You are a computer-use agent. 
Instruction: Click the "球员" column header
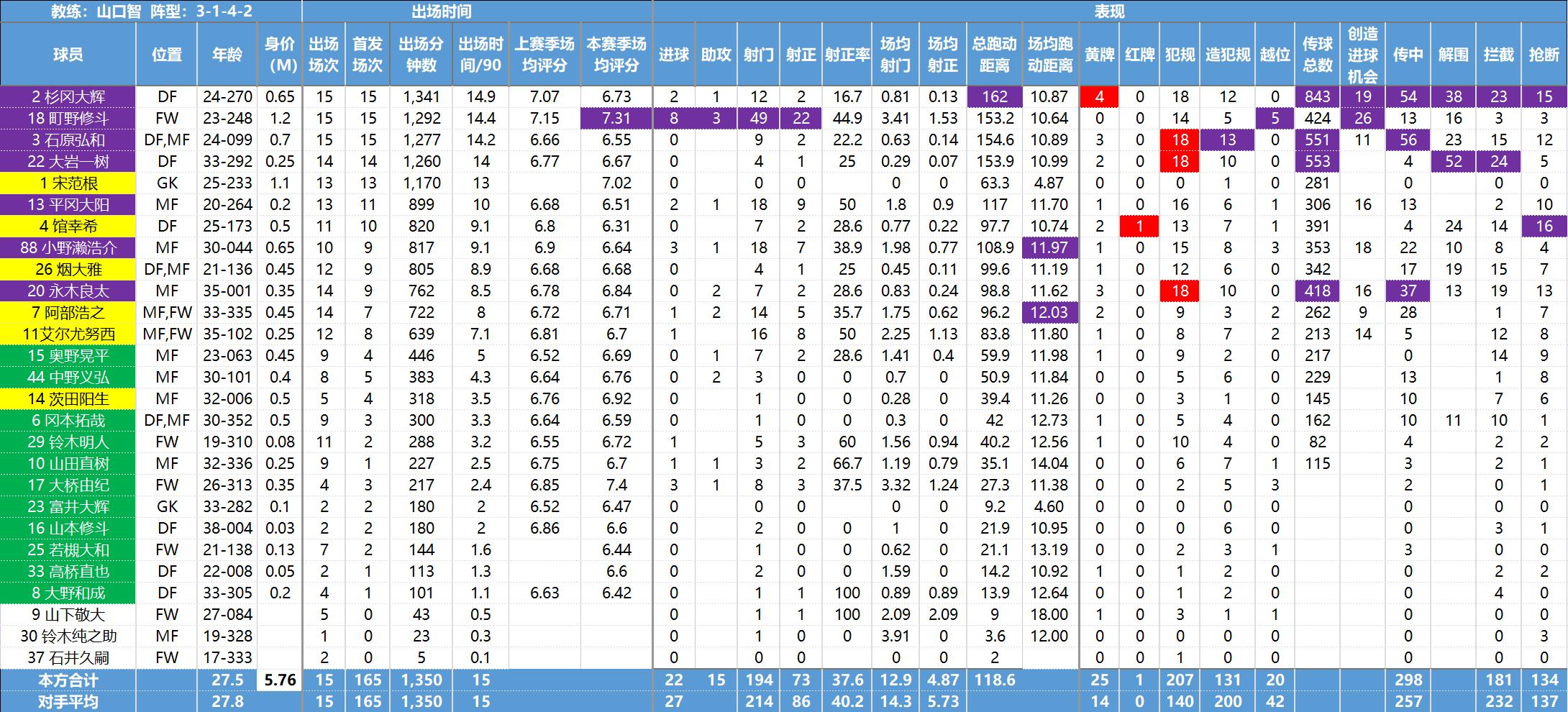click(68, 54)
